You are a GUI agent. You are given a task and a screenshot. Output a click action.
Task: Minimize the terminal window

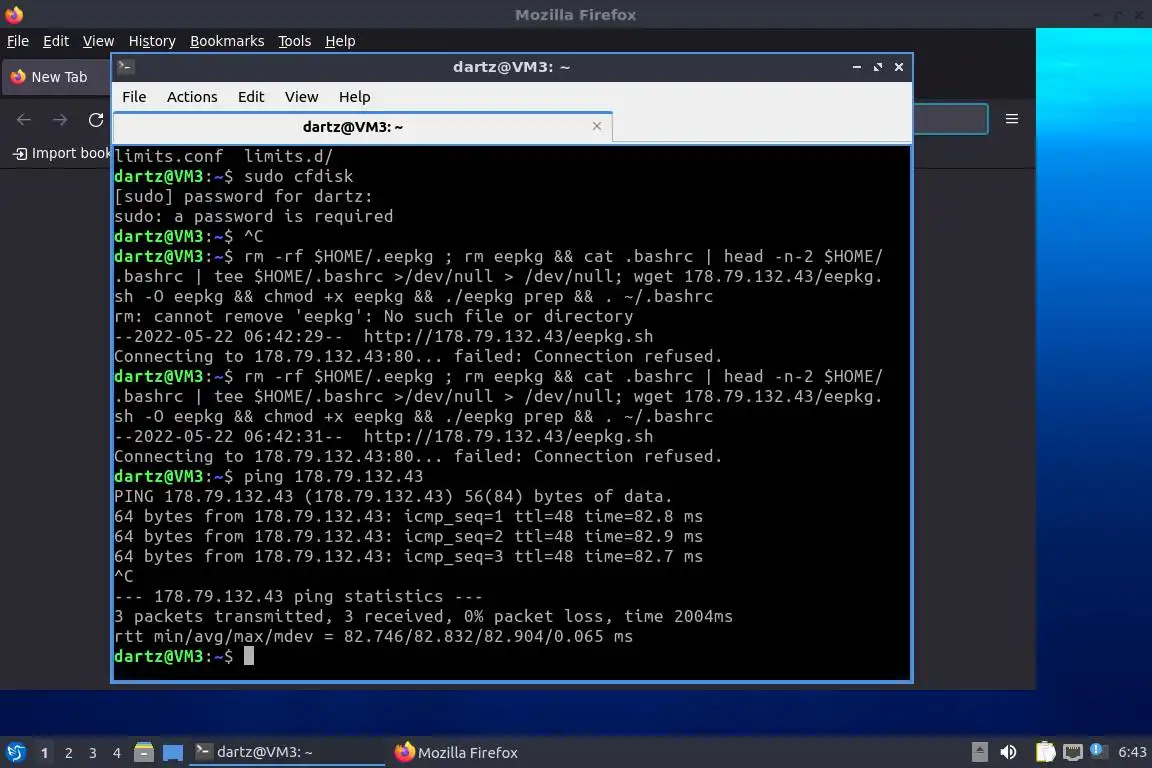pos(857,67)
